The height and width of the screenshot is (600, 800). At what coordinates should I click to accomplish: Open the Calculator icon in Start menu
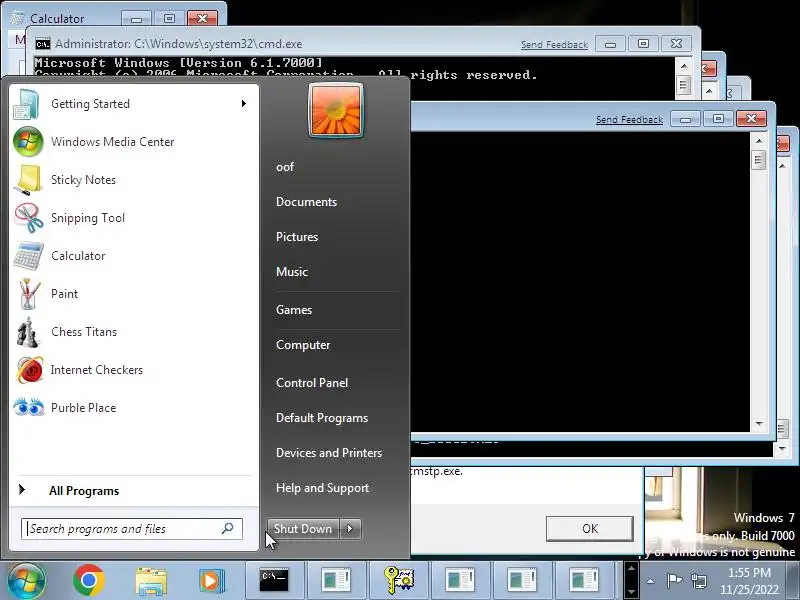28,256
